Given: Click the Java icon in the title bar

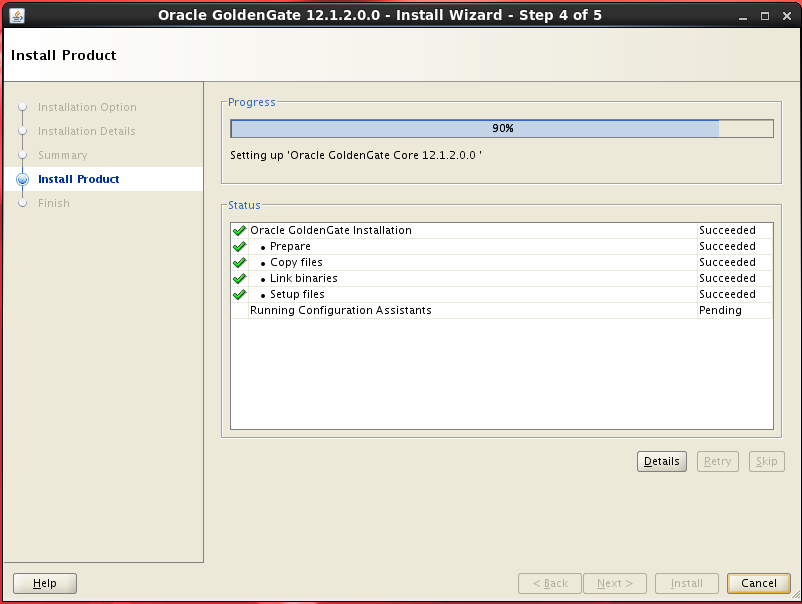Looking at the screenshot, I should pos(17,15).
